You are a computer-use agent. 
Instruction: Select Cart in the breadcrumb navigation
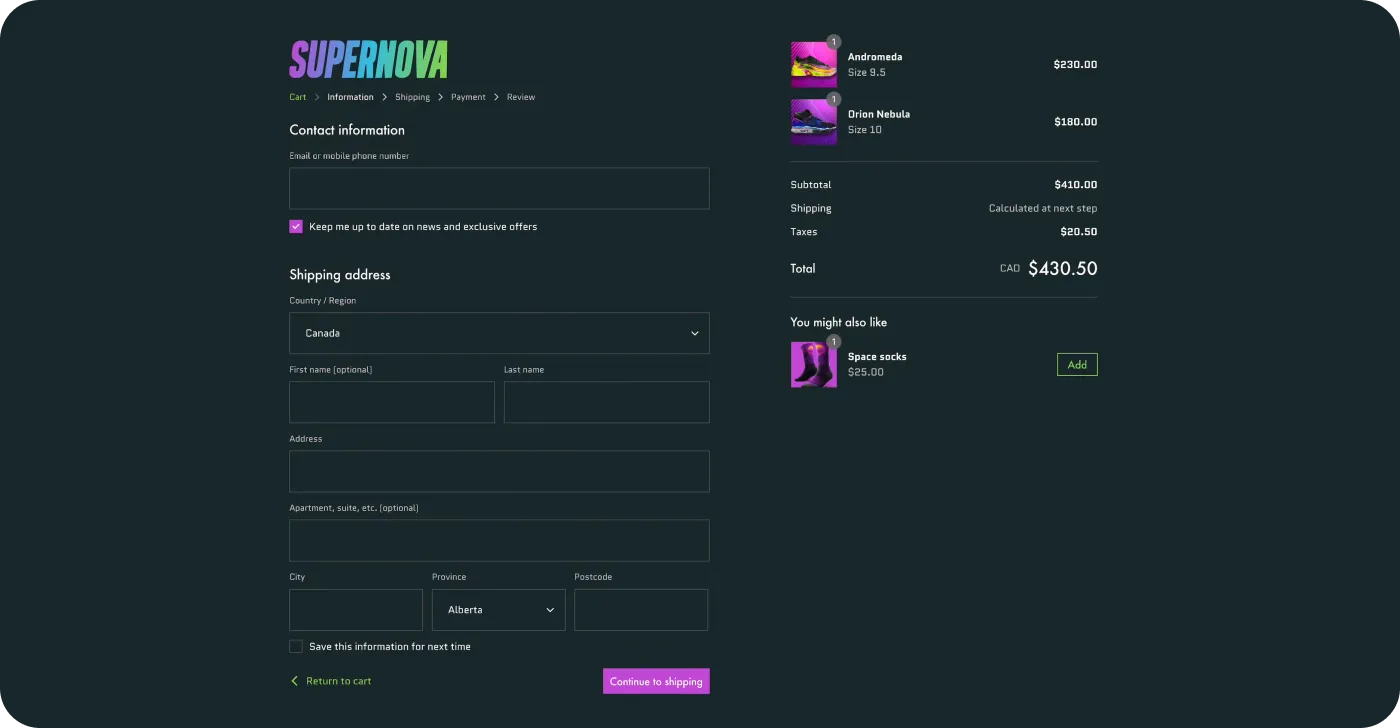point(297,97)
